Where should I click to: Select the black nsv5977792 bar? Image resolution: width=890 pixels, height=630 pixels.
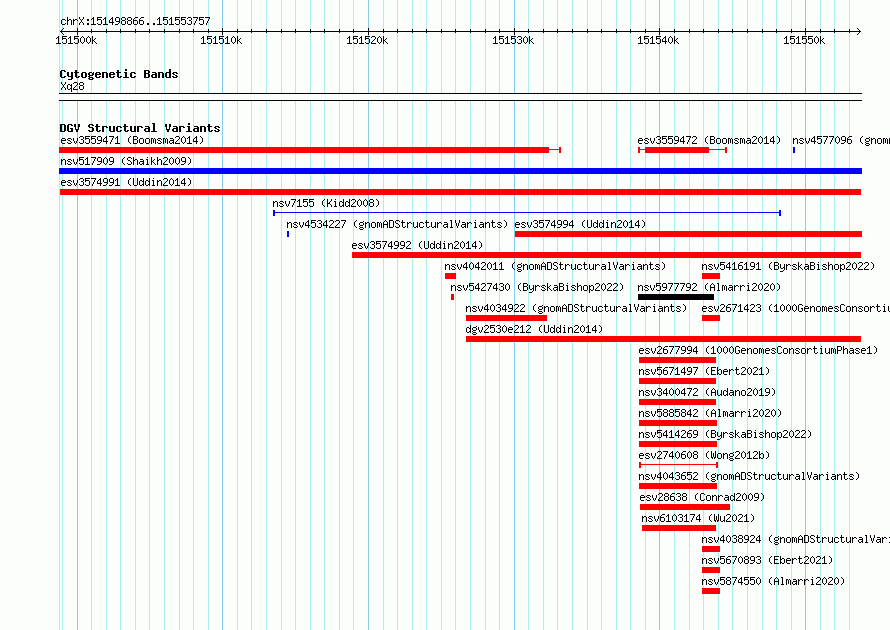(676, 297)
